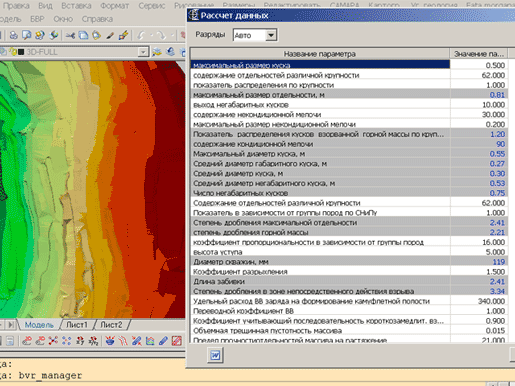Click the Коэффициент разрыхления value cell 1.500

(x=479, y=272)
